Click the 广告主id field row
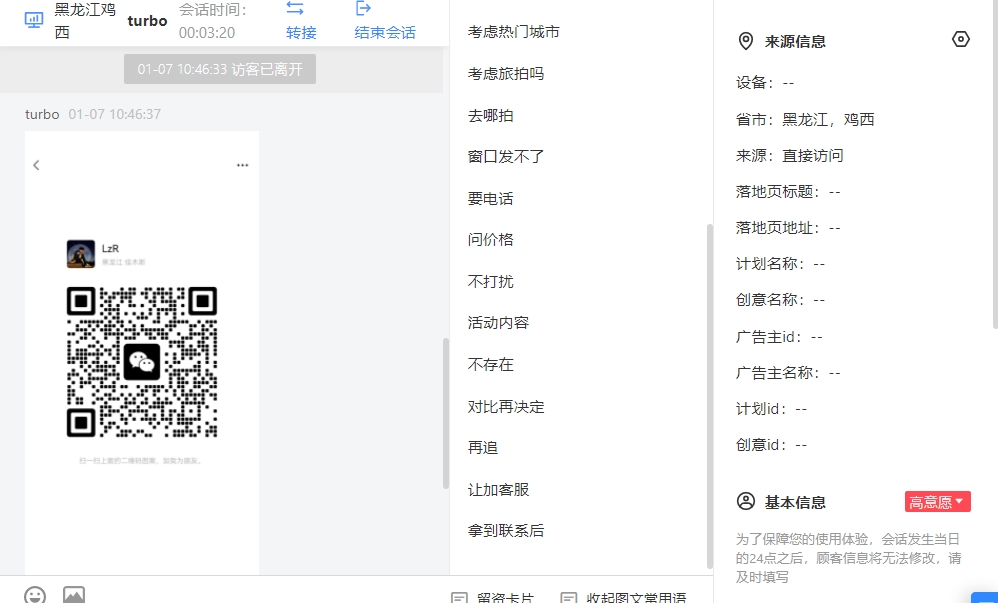Image resolution: width=998 pixels, height=603 pixels. tap(780, 337)
